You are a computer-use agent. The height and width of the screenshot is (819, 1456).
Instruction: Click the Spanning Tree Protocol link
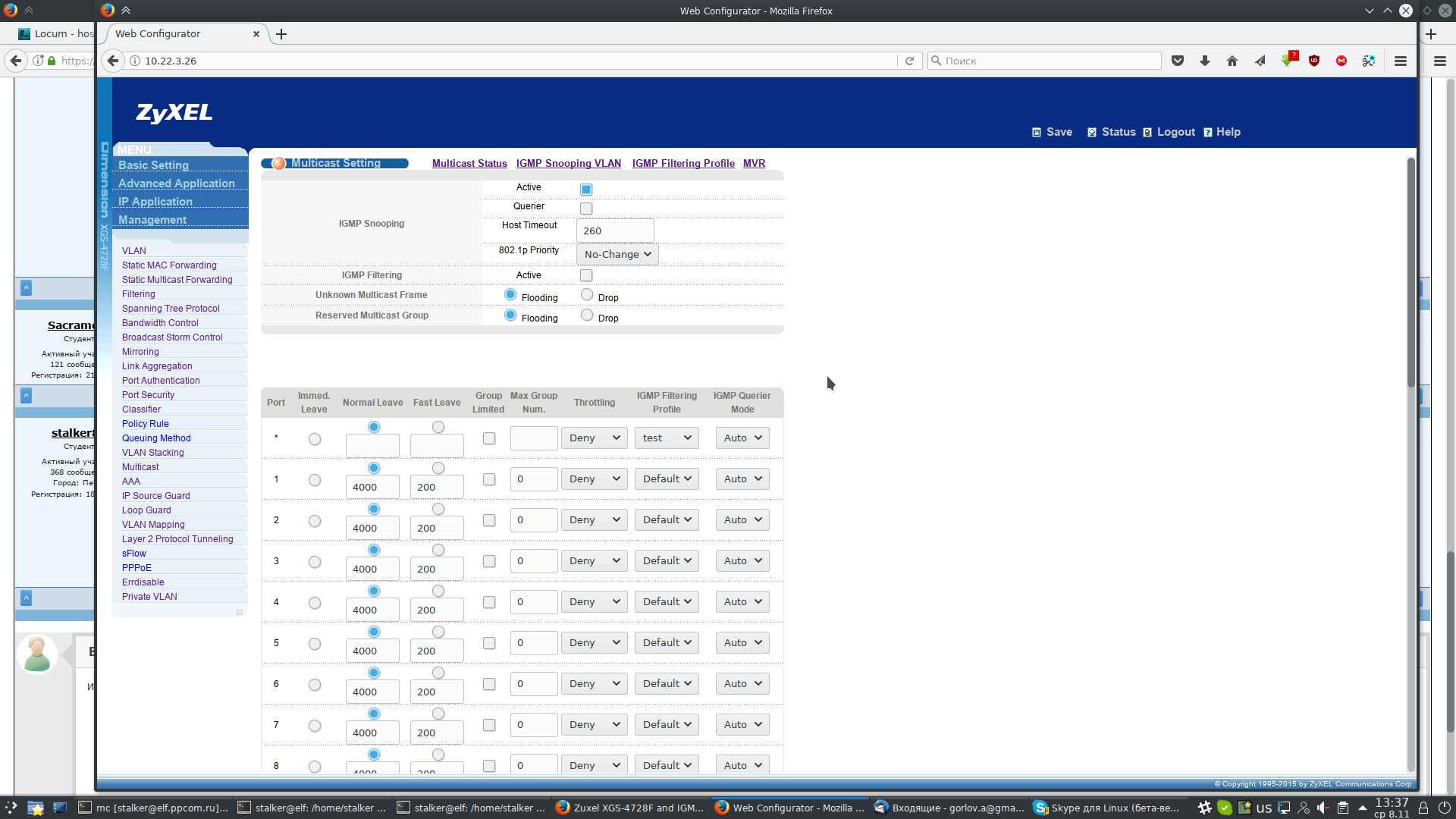point(171,309)
